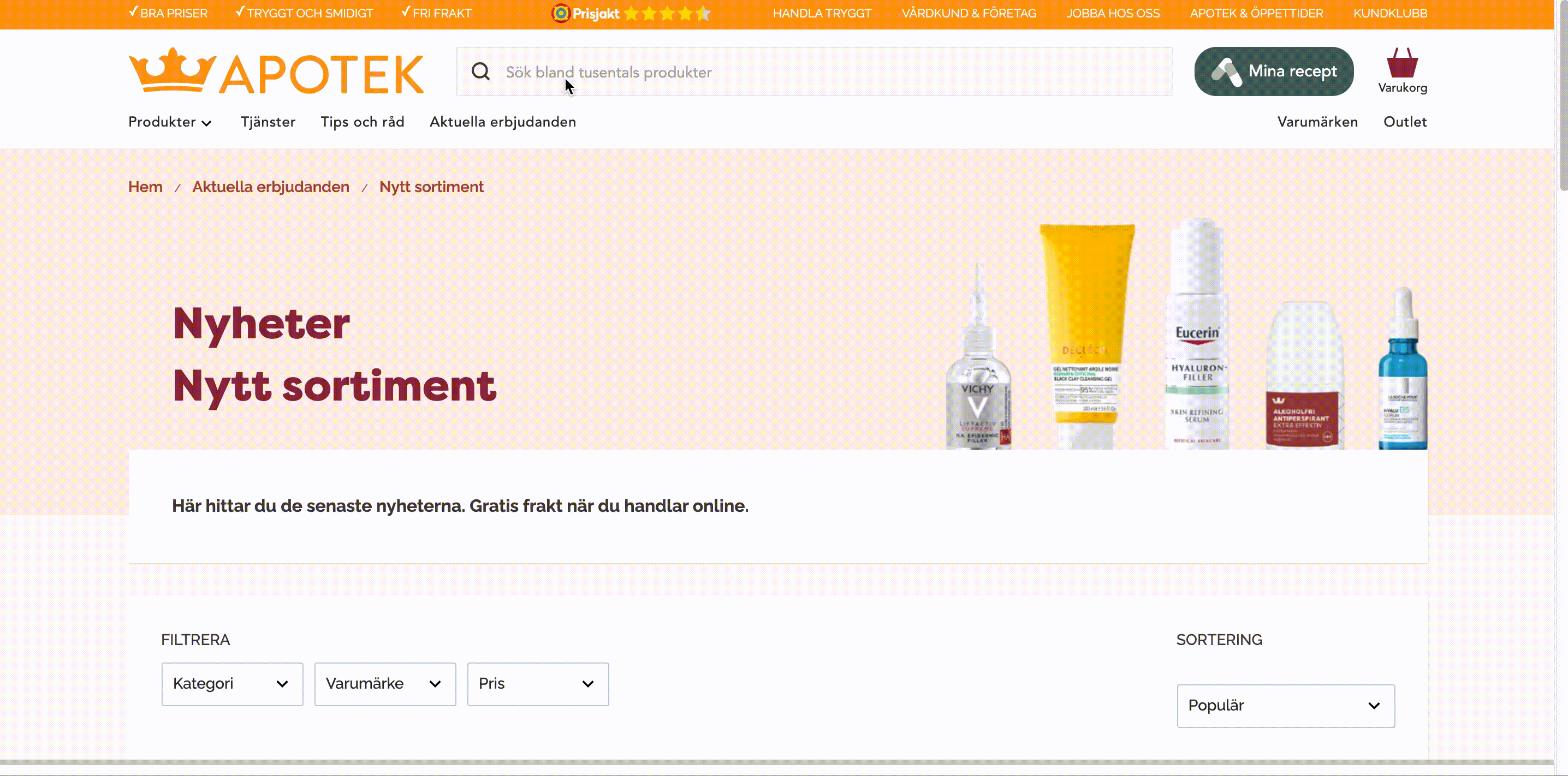
Task: Click the Eucerin Hyaluron-Filler bottle image
Action: [1197, 333]
